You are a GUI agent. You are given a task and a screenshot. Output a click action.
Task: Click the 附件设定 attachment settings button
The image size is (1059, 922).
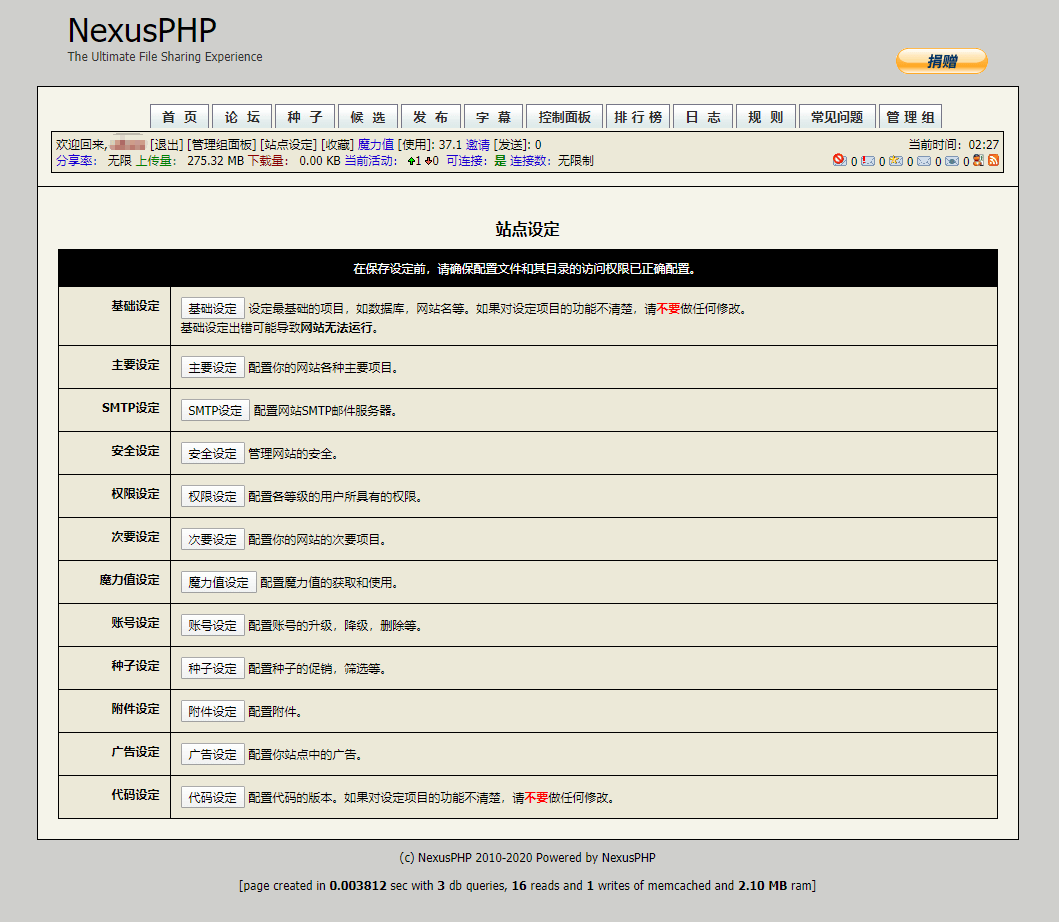212,711
